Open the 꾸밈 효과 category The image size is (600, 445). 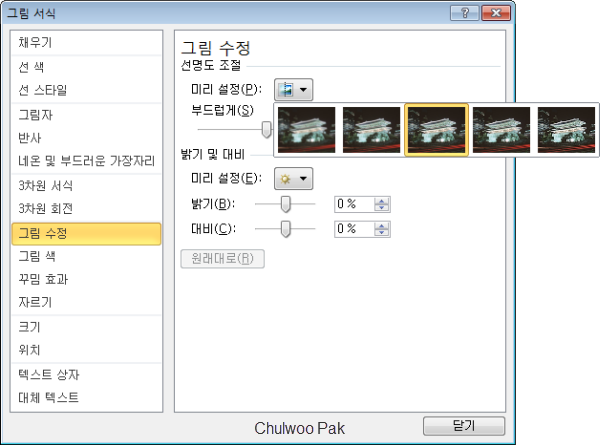(86, 279)
